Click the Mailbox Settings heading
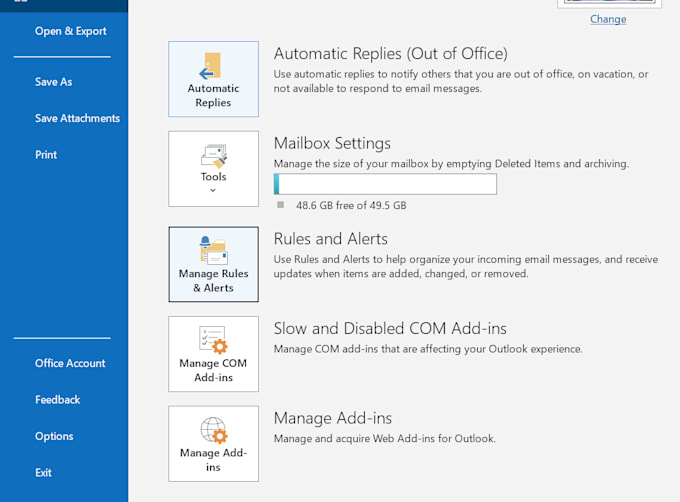The image size is (680, 502). click(332, 143)
